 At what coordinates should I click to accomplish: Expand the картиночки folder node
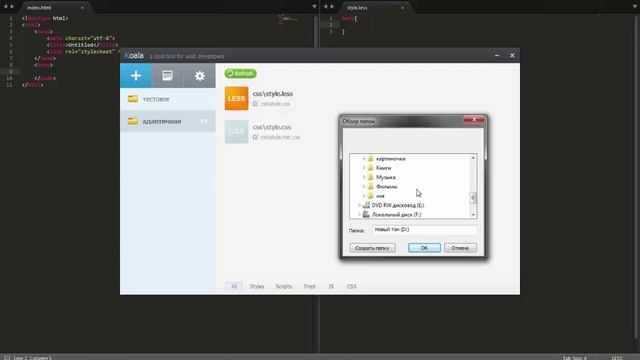point(364,158)
